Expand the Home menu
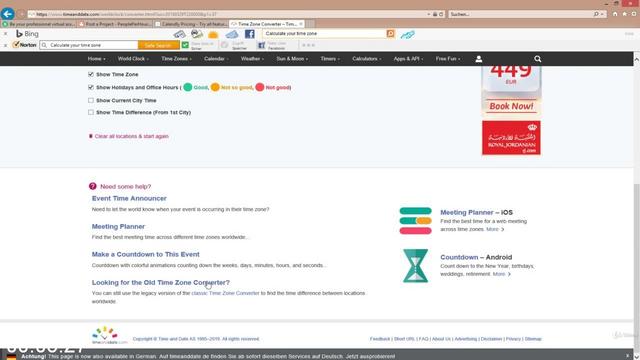The image size is (640, 360). point(96,59)
